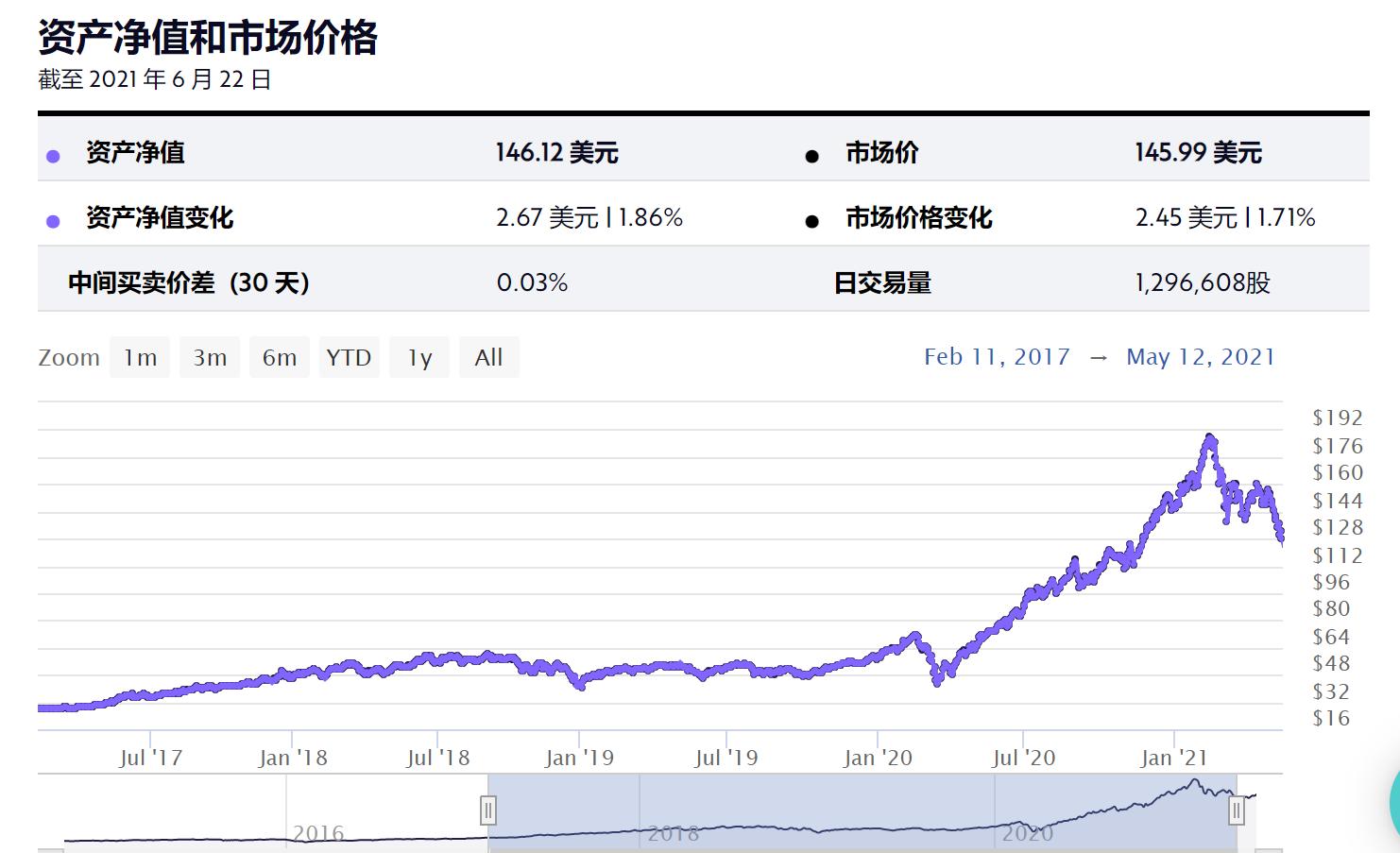This screenshot has width=1400, height=853.
Task: Select the 1y zoom preset
Action: [x=418, y=356]
